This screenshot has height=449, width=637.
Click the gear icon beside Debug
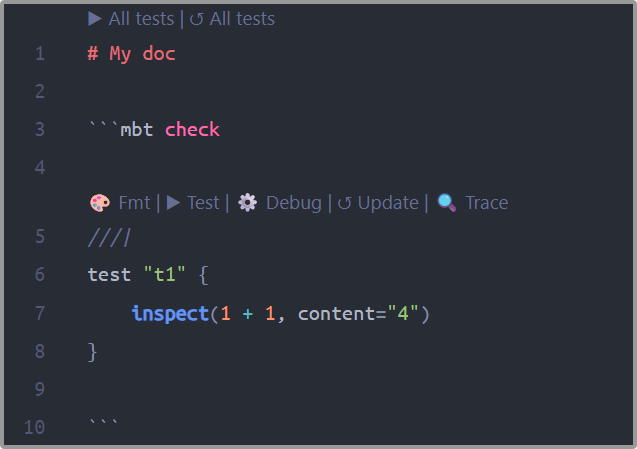click(x=247, y=202)
